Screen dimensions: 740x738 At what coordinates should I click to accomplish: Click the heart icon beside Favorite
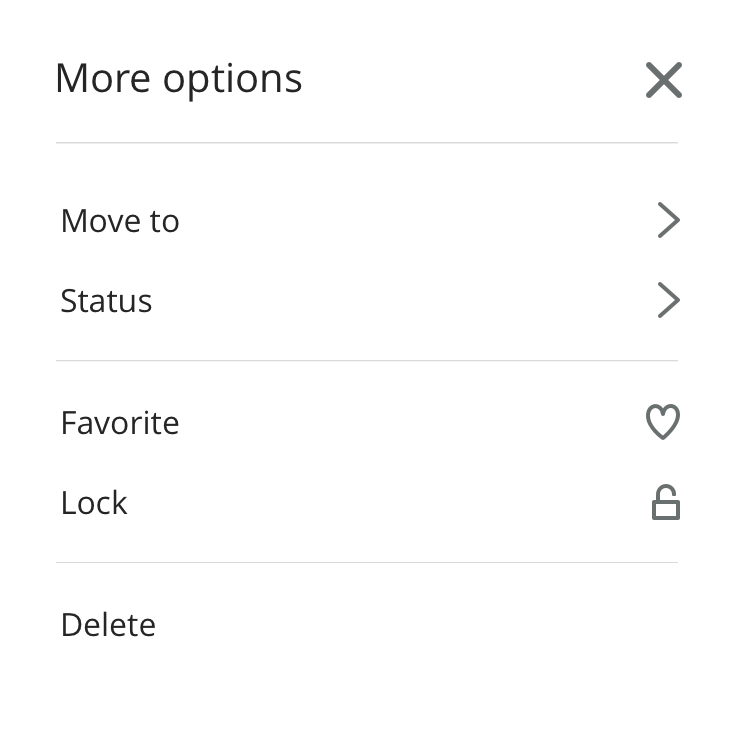(x=663, y=422)
